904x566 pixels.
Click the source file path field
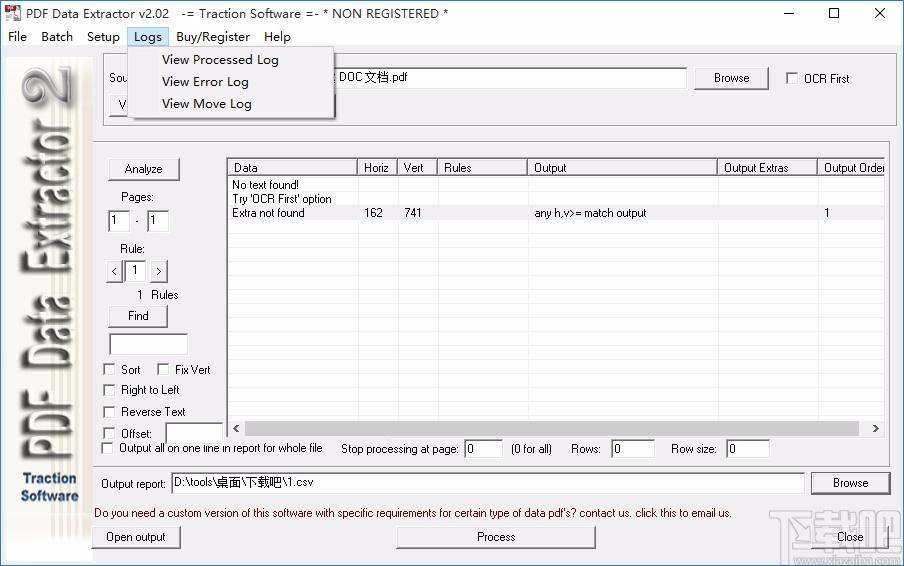510,78
